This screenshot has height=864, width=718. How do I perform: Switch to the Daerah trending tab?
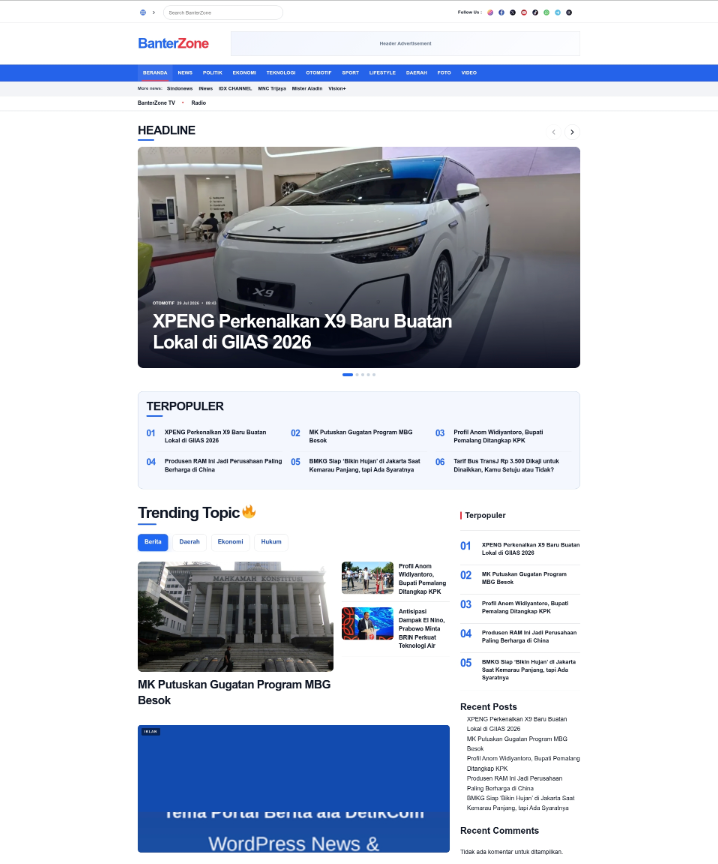189,542
